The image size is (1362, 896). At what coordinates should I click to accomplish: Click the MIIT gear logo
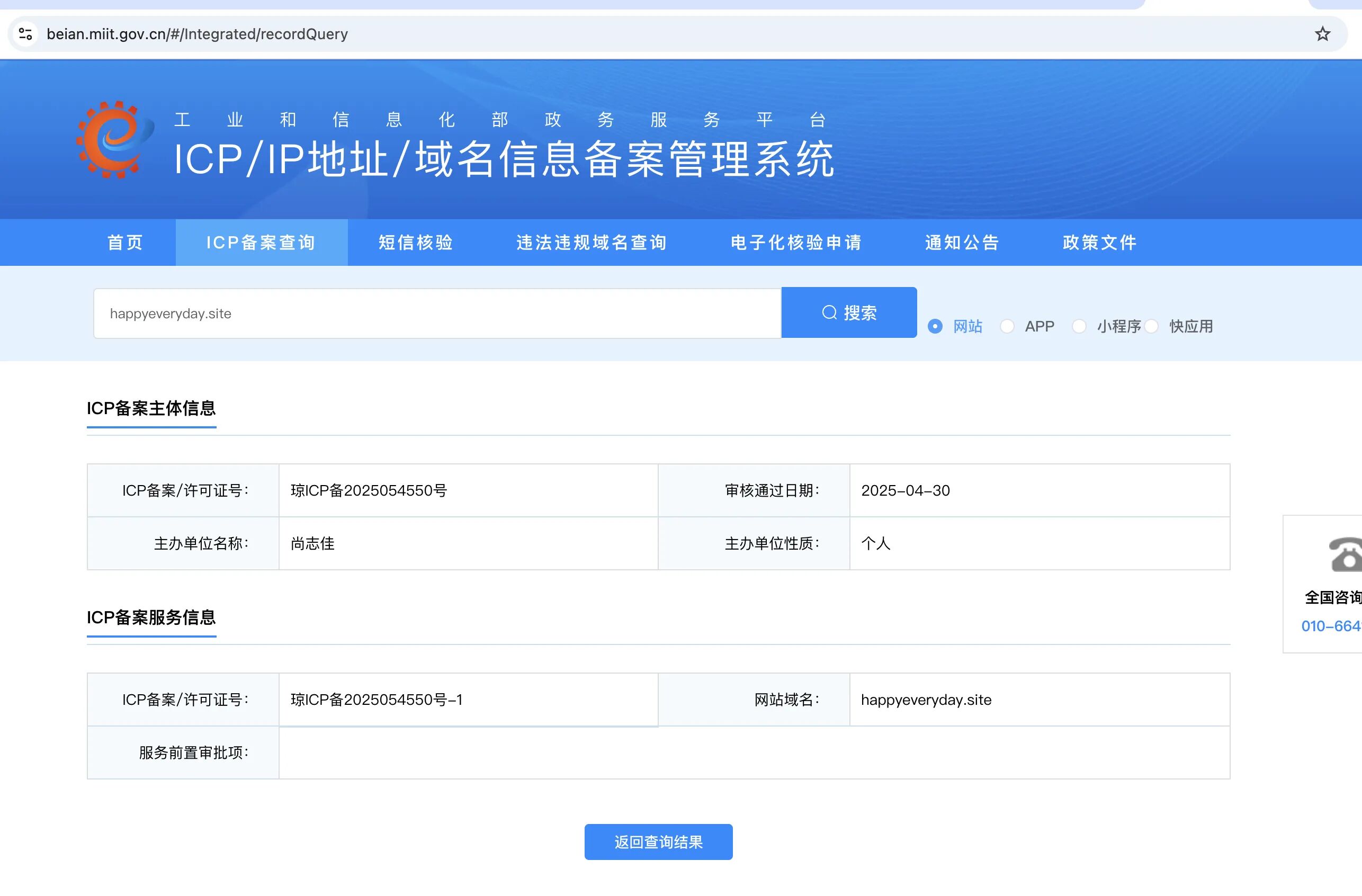click(x=113, y=140)
